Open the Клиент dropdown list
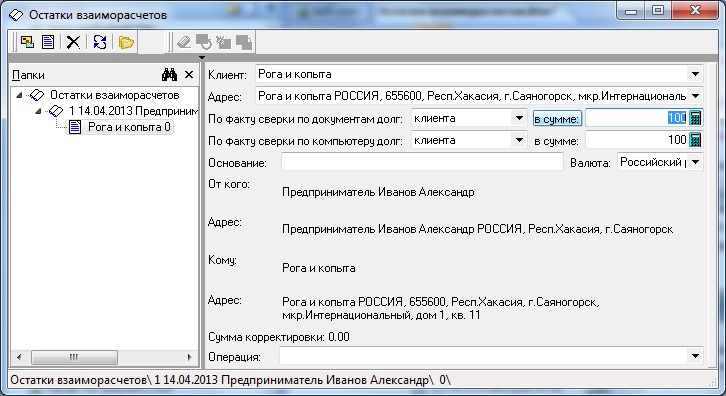This screenshot has height=396, width=726. pos(695,74)
